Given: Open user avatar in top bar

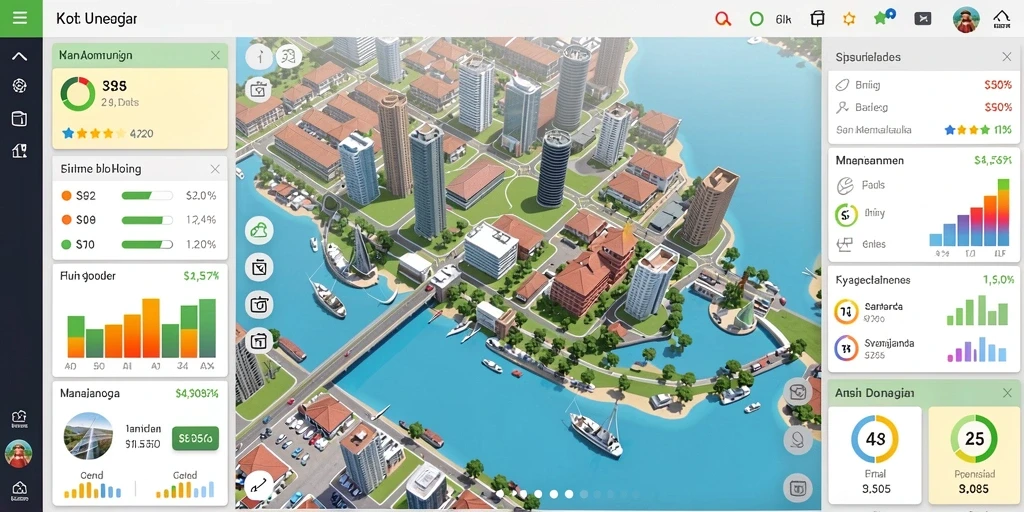Looking at the screenshot, I should tap(966, 19).
